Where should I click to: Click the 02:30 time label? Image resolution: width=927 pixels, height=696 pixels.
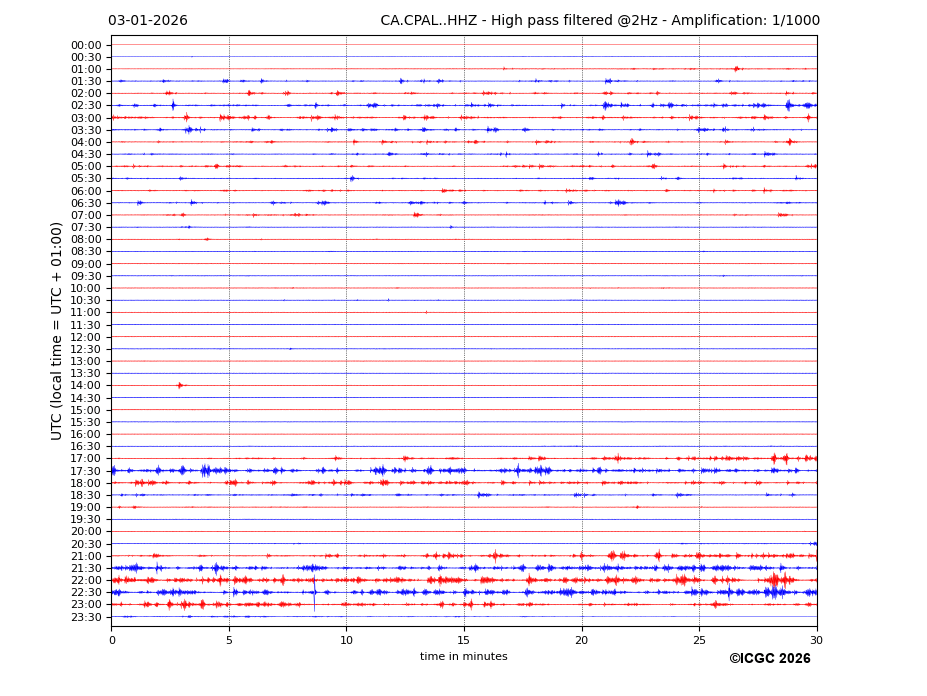tap(85, 106)
